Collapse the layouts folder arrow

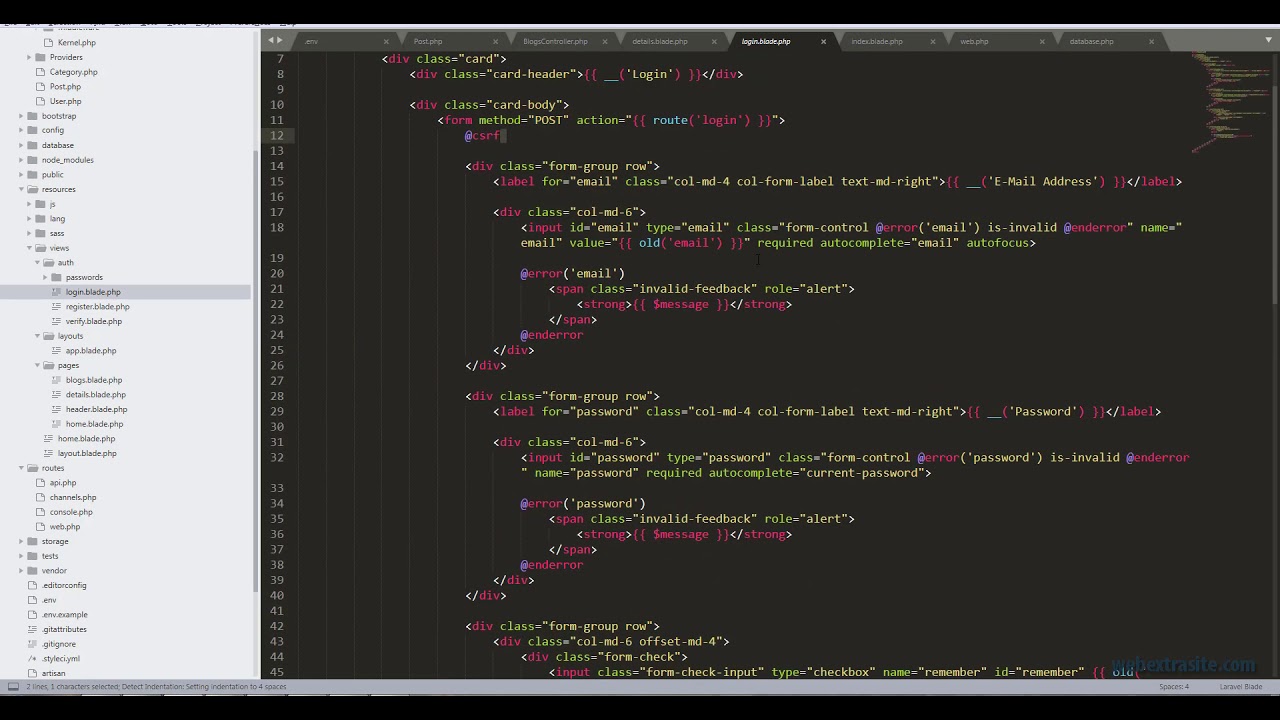37,336
